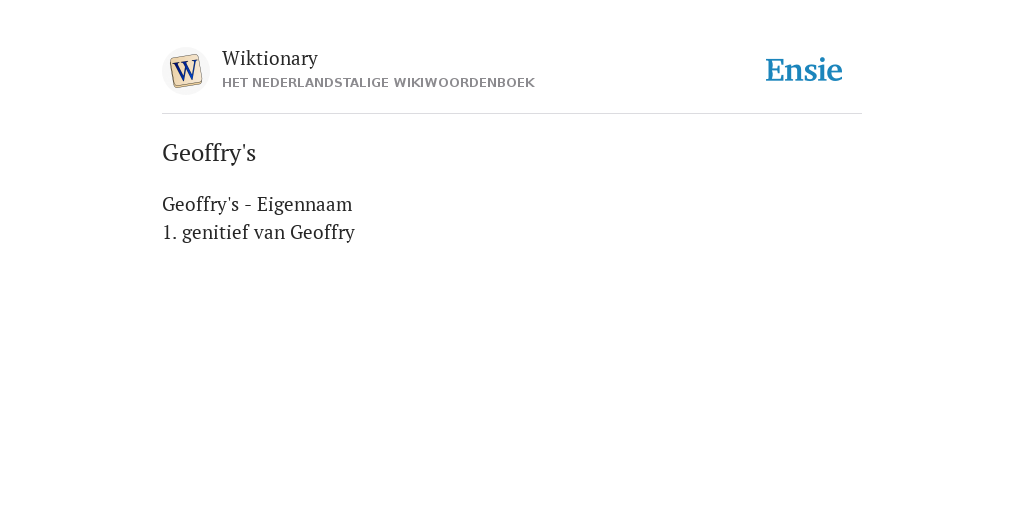Open the blue Ensie logo link
This screenshot has height=512, width=1024.
(x=804, y=71)
